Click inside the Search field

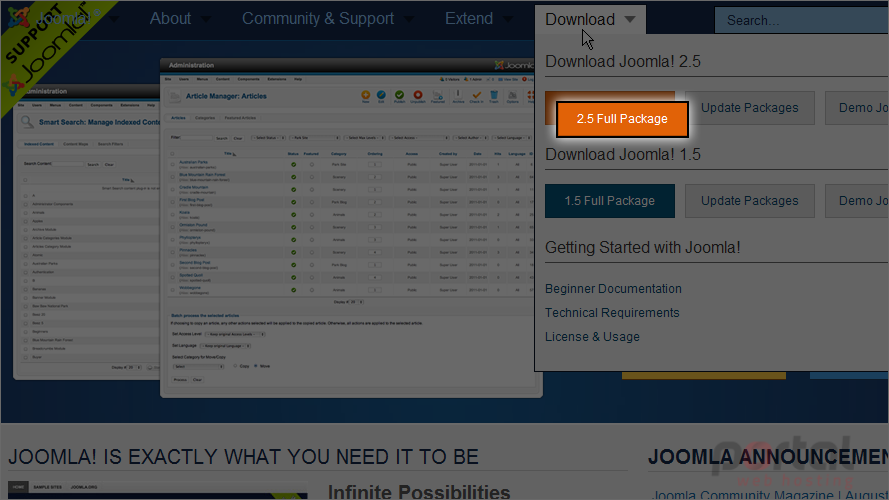tap(802, 20)
